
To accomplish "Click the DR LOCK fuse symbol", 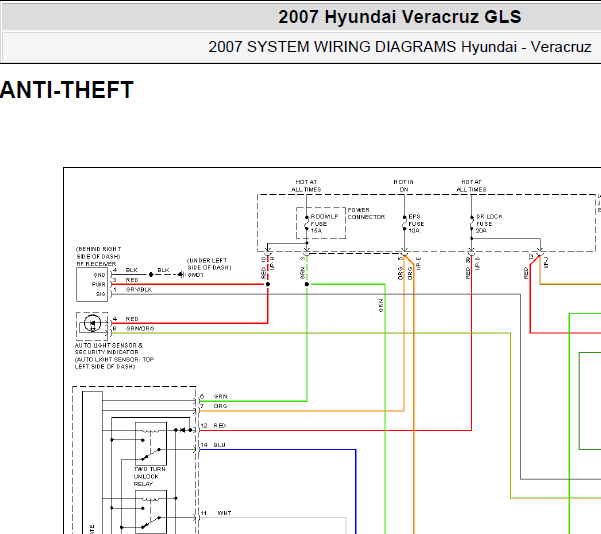I will coord(472,223).
